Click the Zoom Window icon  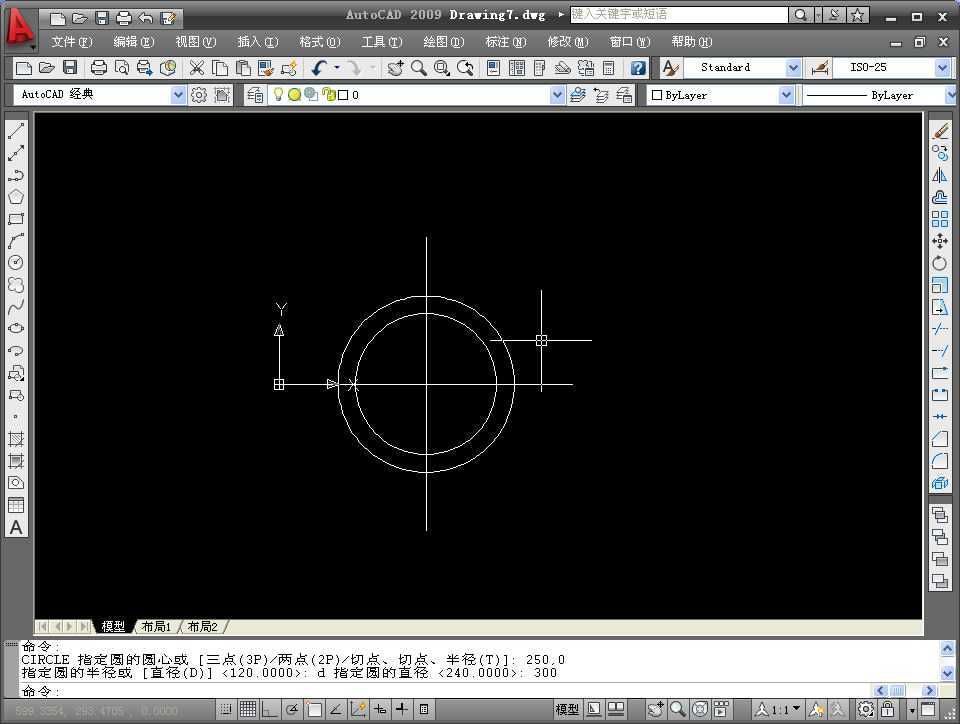pos(441,67)
